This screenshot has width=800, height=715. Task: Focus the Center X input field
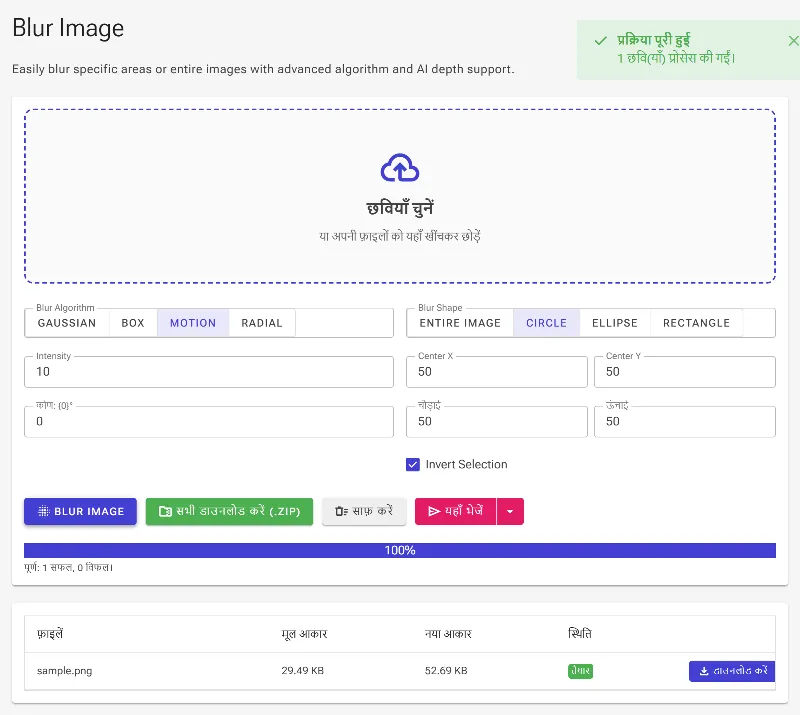pos(496,372)
